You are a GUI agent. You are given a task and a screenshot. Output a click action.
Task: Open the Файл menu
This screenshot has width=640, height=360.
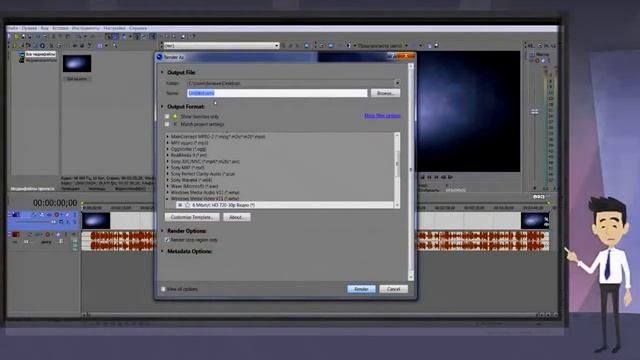click(12, 28)
